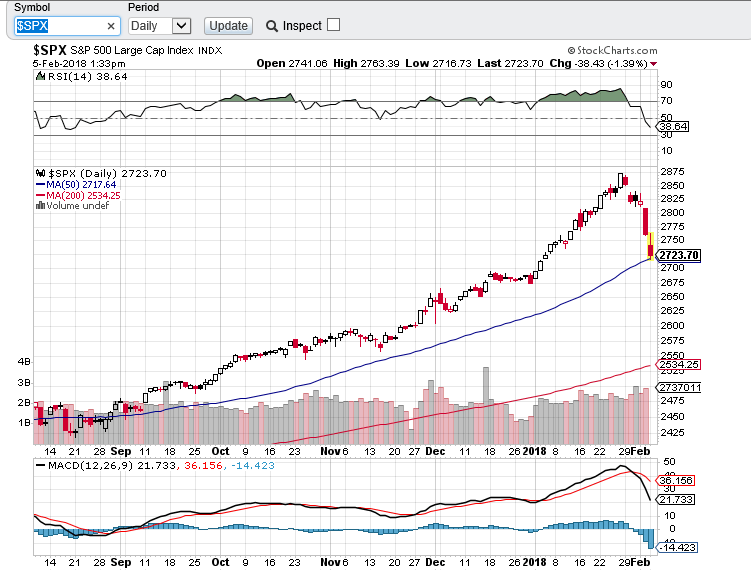
Task: Click the Sep label on price chart axis
Action: point(121,451)
